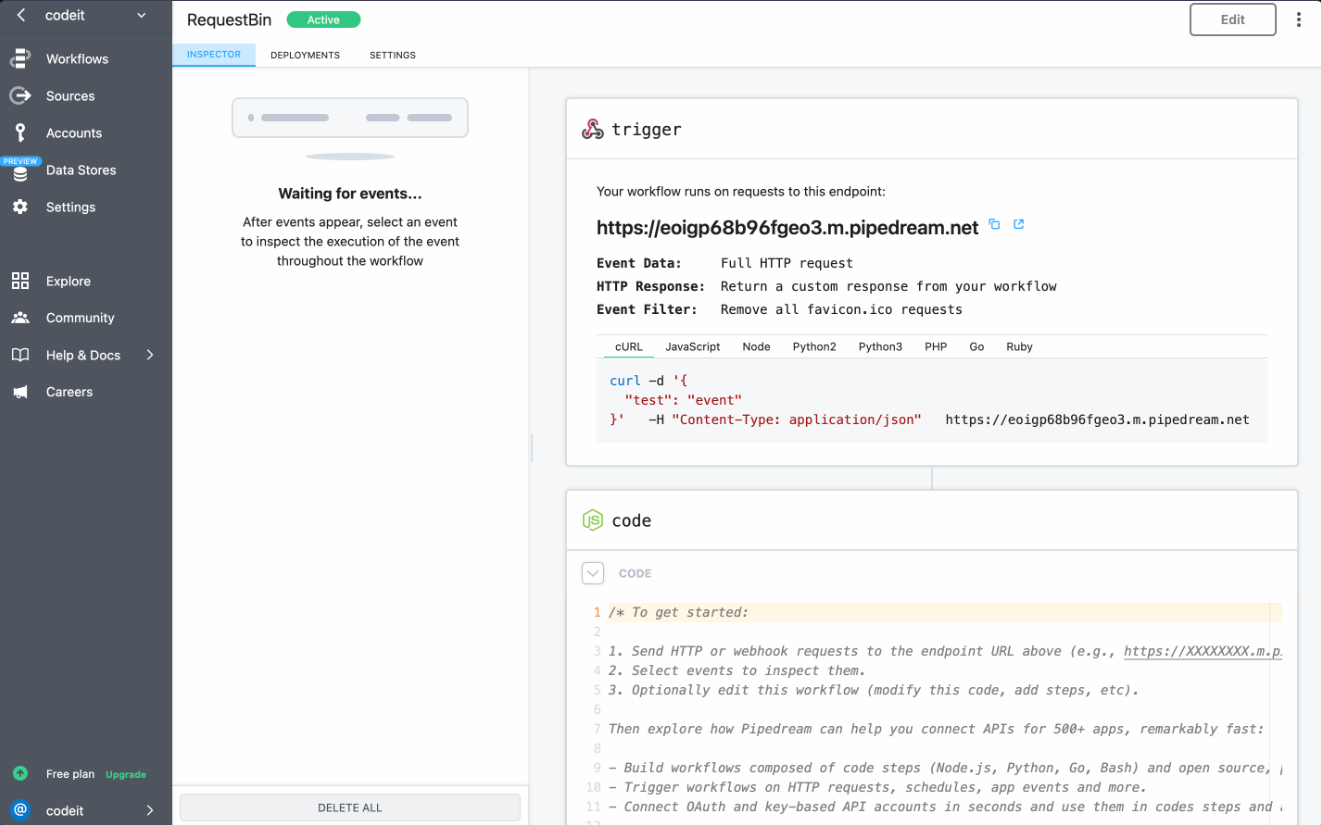Switch to the Inspector tab
This screenshot has height=825, width=1321.
(214, 55)
